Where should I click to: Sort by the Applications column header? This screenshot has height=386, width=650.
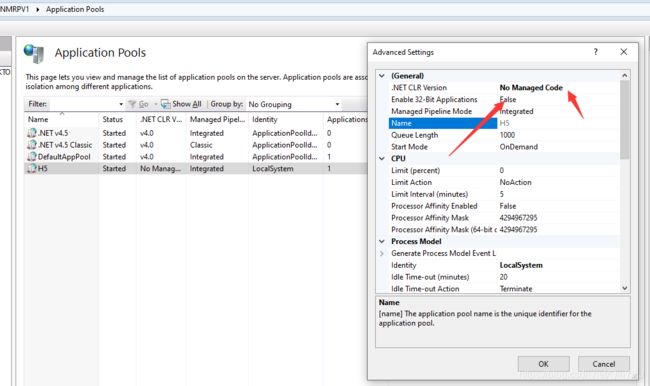point(347,119)
